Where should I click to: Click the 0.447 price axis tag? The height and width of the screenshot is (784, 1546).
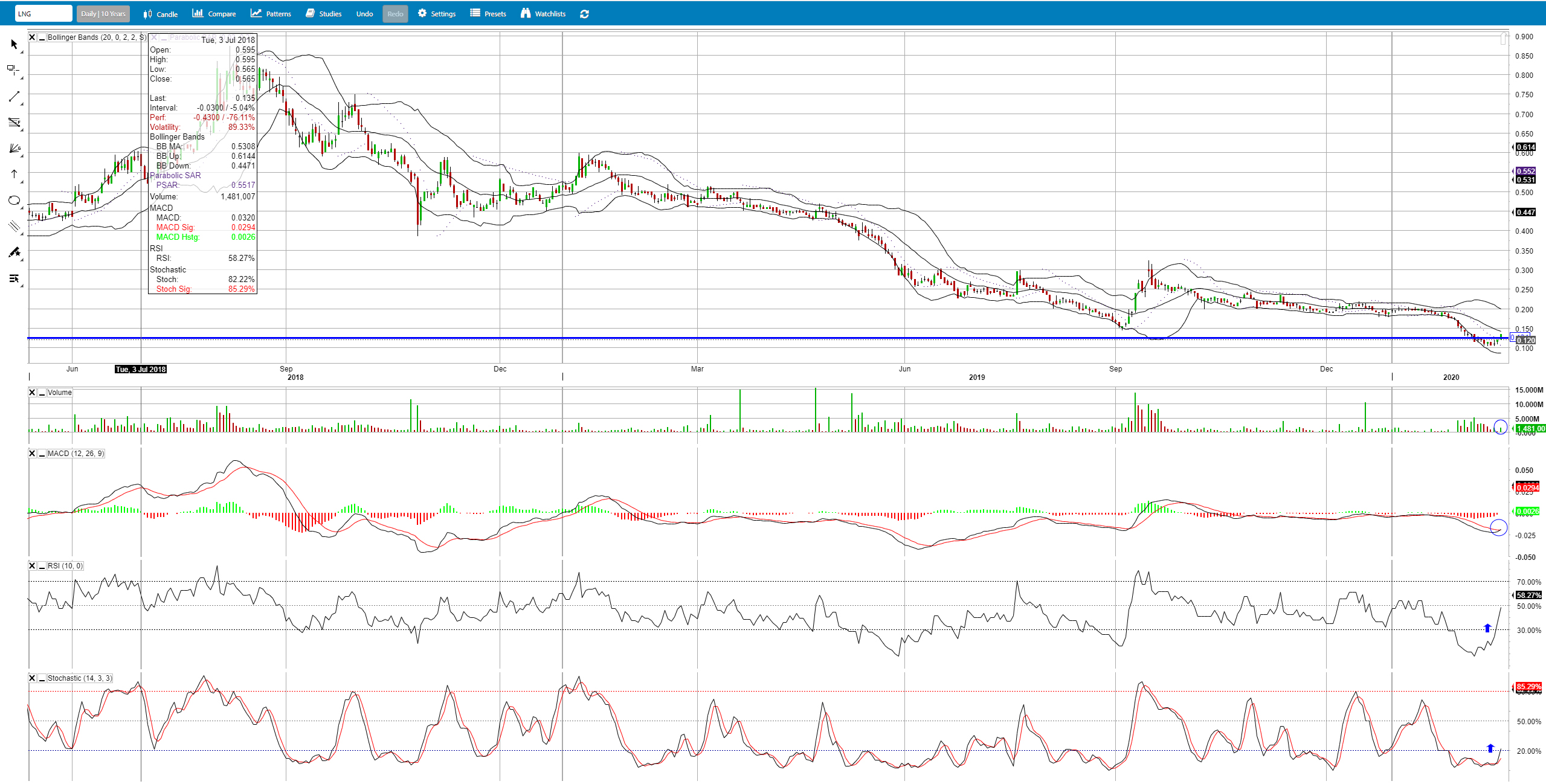(1525, 213)
